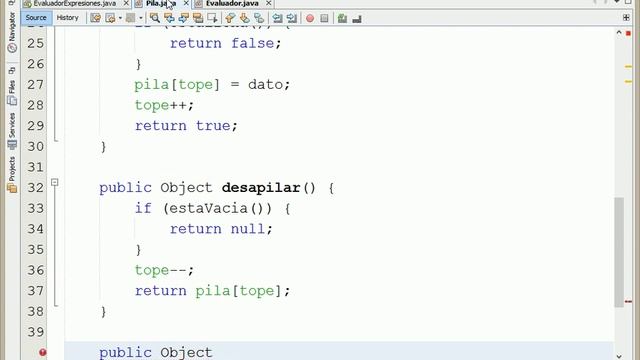Viewport: 640px width, 360px height.
Task: Toggle Highlight Search in the toolbar
Action: pyautogui.click(x=198, y=18)
